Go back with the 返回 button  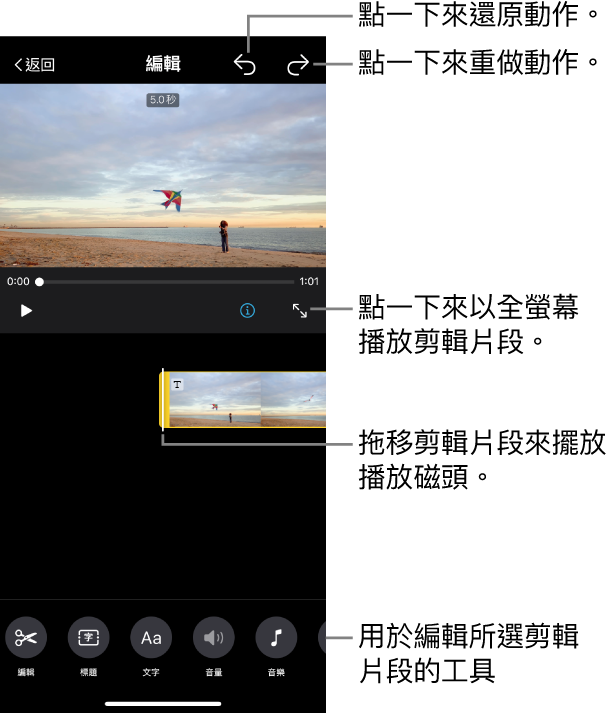(x=35, y=65)
